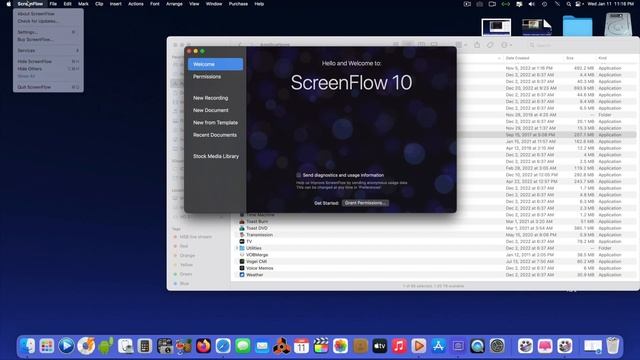Open the Services submenu

tap(48, 51)
